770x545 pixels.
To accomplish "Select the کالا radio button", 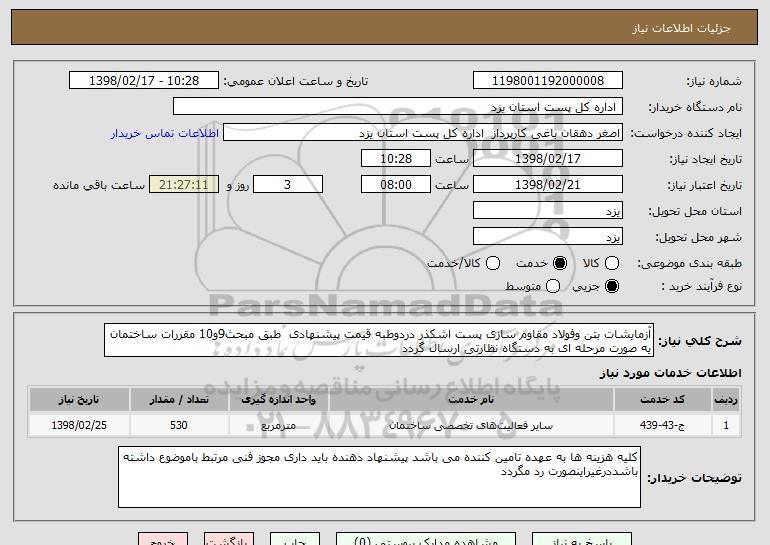I will point(612,263).
